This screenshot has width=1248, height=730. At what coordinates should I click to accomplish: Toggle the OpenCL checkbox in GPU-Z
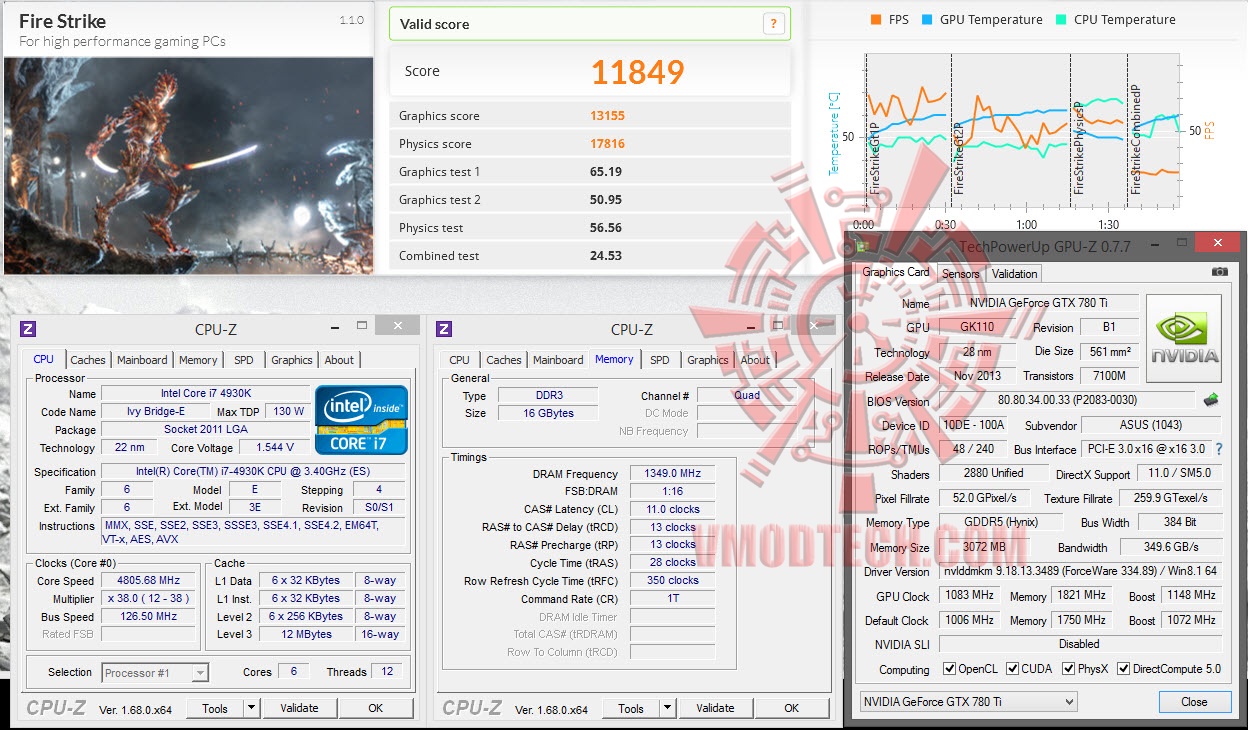pos(950,669)
